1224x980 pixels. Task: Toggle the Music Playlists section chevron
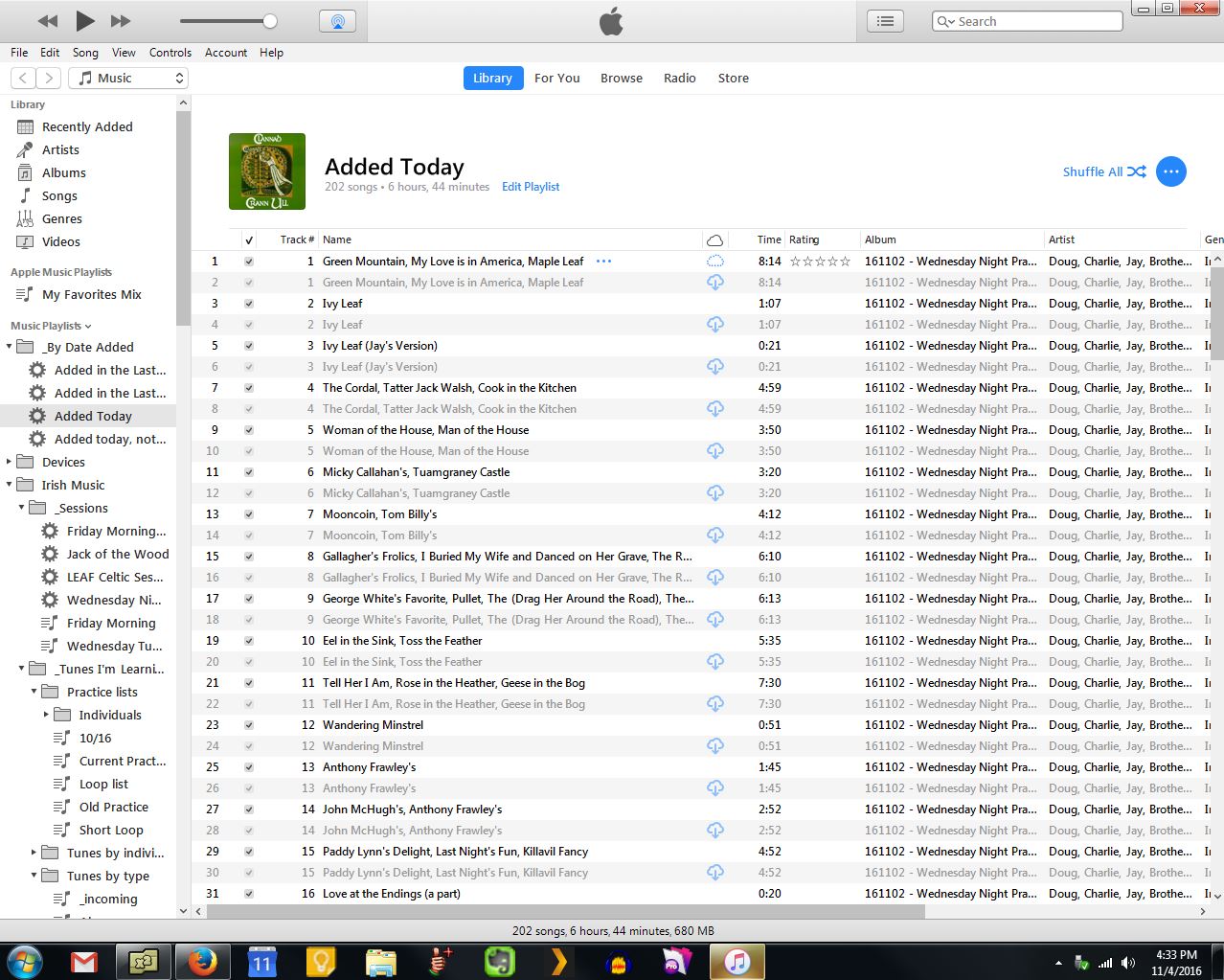point(88,326)
